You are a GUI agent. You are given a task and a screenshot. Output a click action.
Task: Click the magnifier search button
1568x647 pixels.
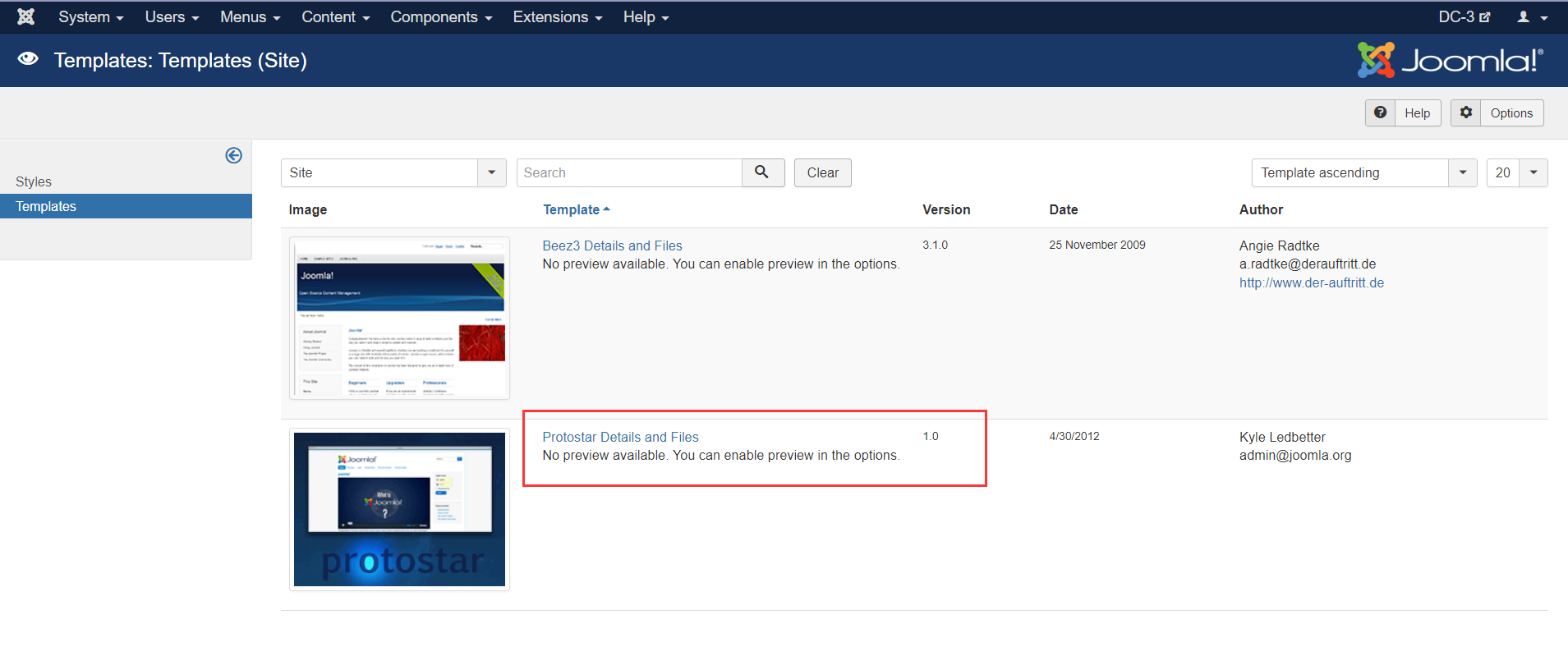click(762, 172)
